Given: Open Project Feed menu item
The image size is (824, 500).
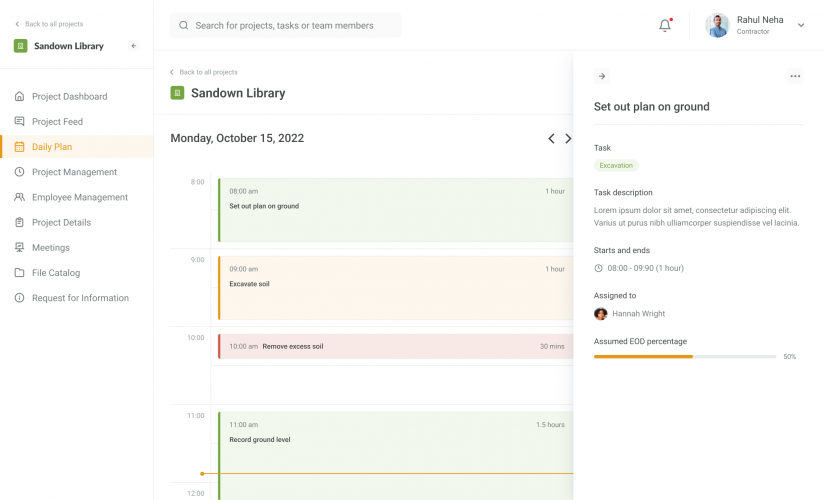Looking at the screenshot, I should tap(77, 121).
